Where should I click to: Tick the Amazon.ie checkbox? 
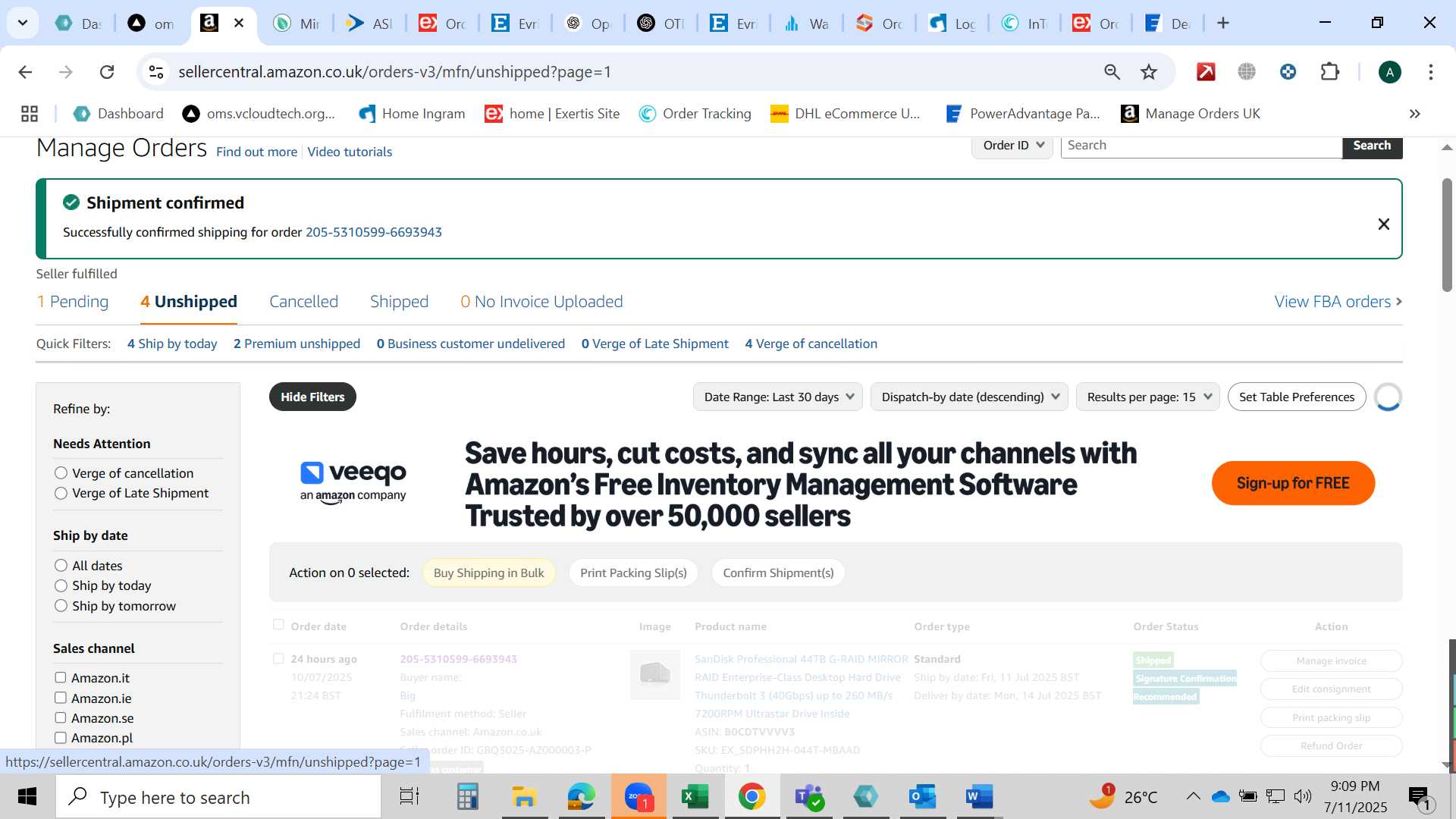[61, 698]
